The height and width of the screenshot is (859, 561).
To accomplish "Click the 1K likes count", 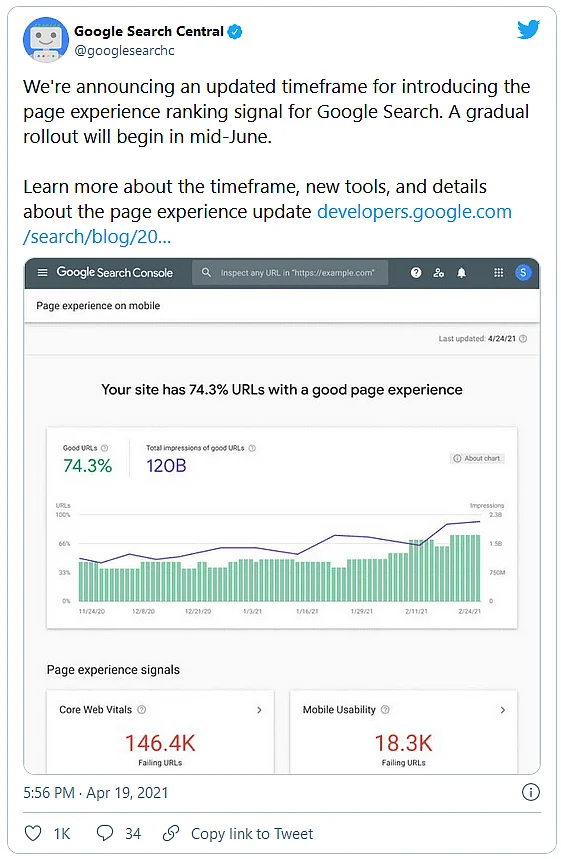I will click(x=62, y=834).
